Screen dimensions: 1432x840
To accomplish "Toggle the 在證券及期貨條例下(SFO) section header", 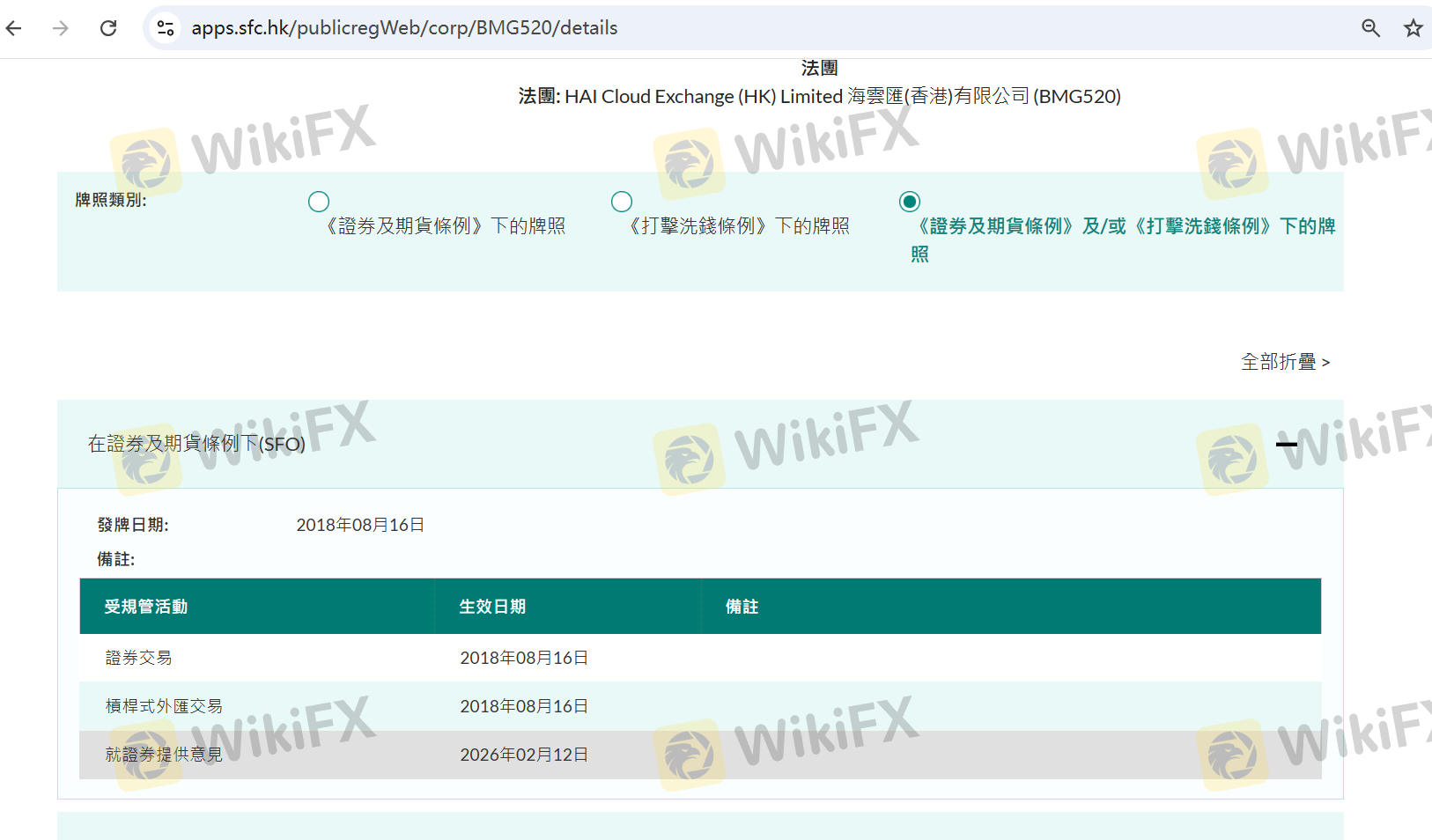I will point(196,444).
